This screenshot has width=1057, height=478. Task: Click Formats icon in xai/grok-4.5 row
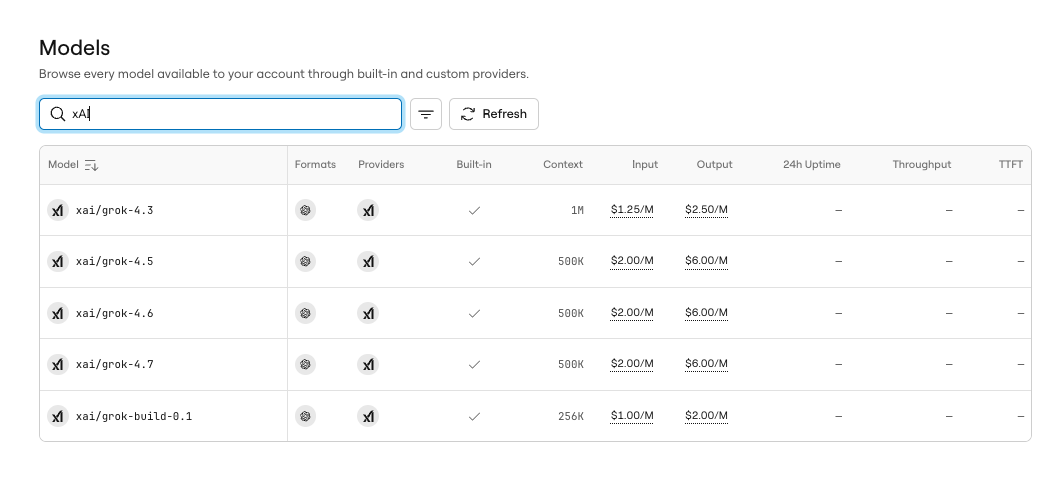tap(305, 262)
